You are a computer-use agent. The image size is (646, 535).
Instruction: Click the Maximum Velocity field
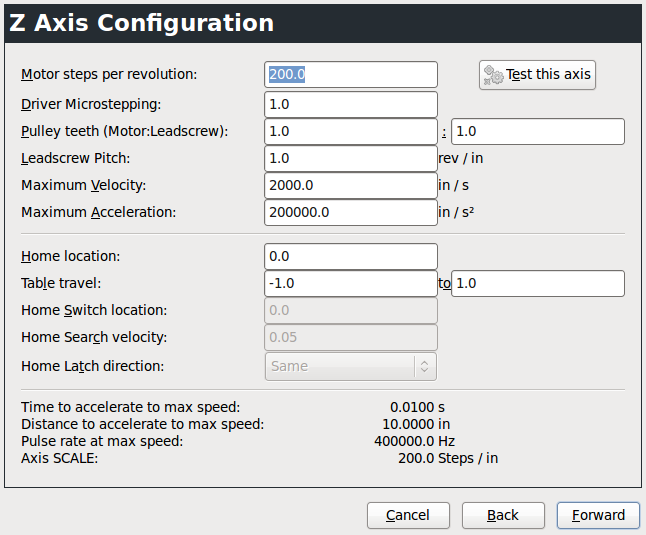pyautogui.click(x=351, y=185)
